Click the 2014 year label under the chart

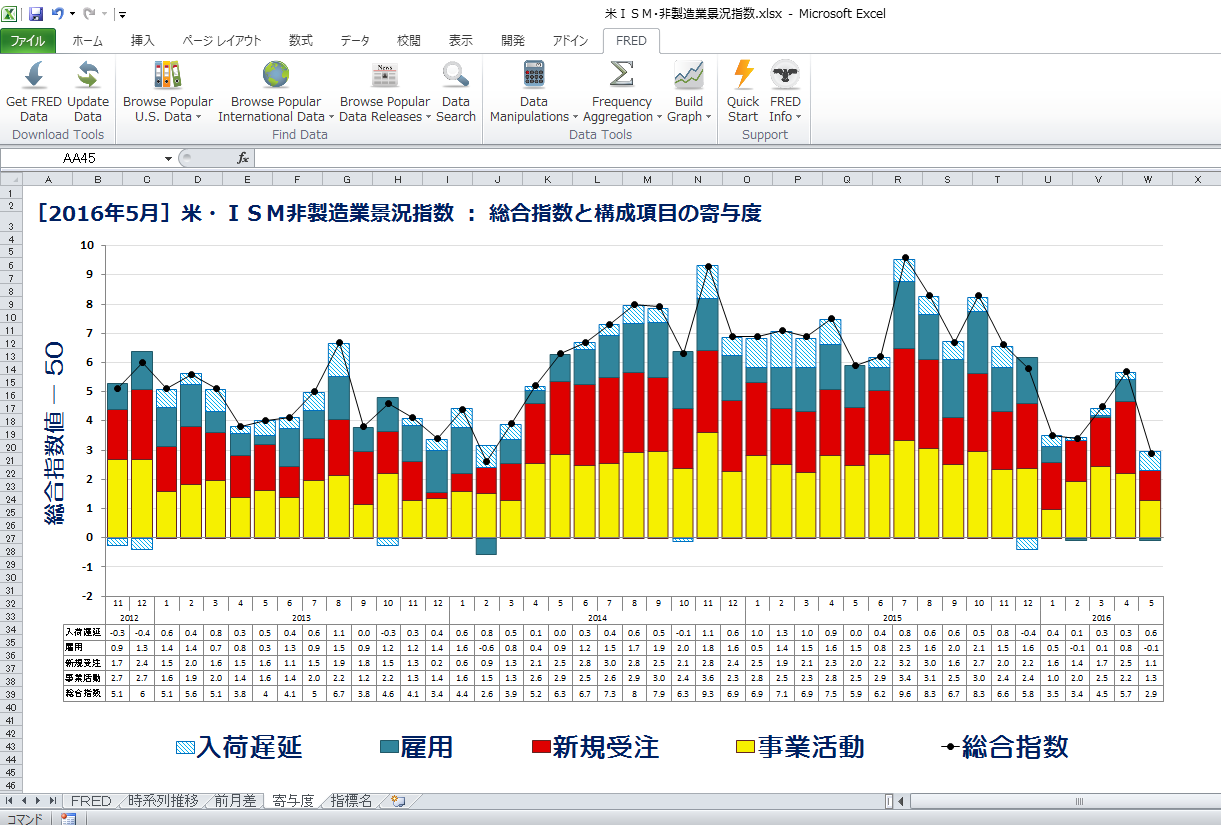coord(596,618)
